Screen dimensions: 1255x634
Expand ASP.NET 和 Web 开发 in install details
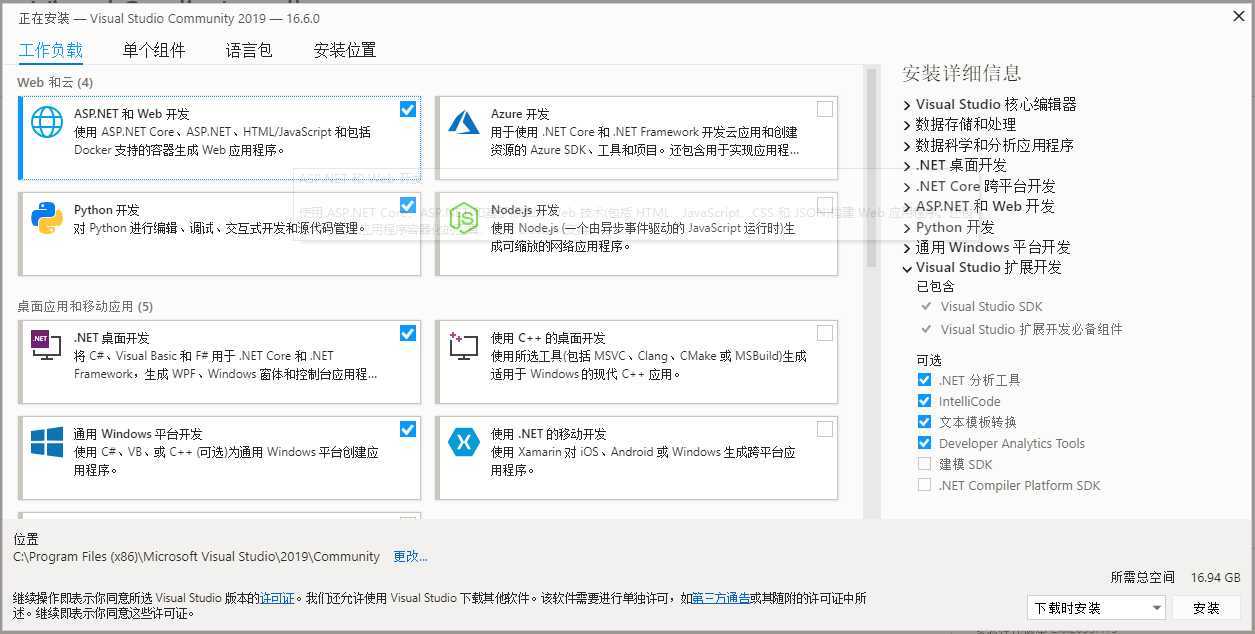coord(907,207)
